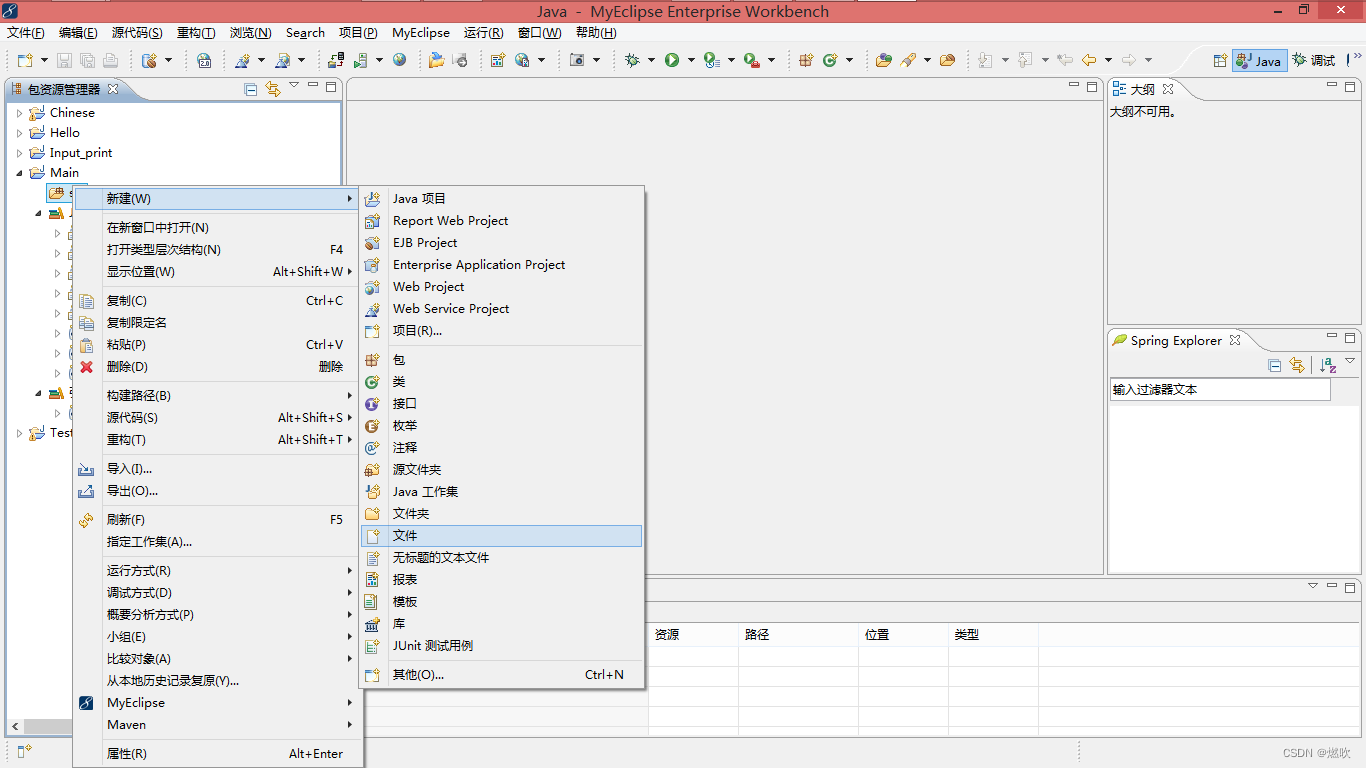1366x768 pixels.
Task: Choose 删除(D) from context menu
Action: tap(217, 367)
